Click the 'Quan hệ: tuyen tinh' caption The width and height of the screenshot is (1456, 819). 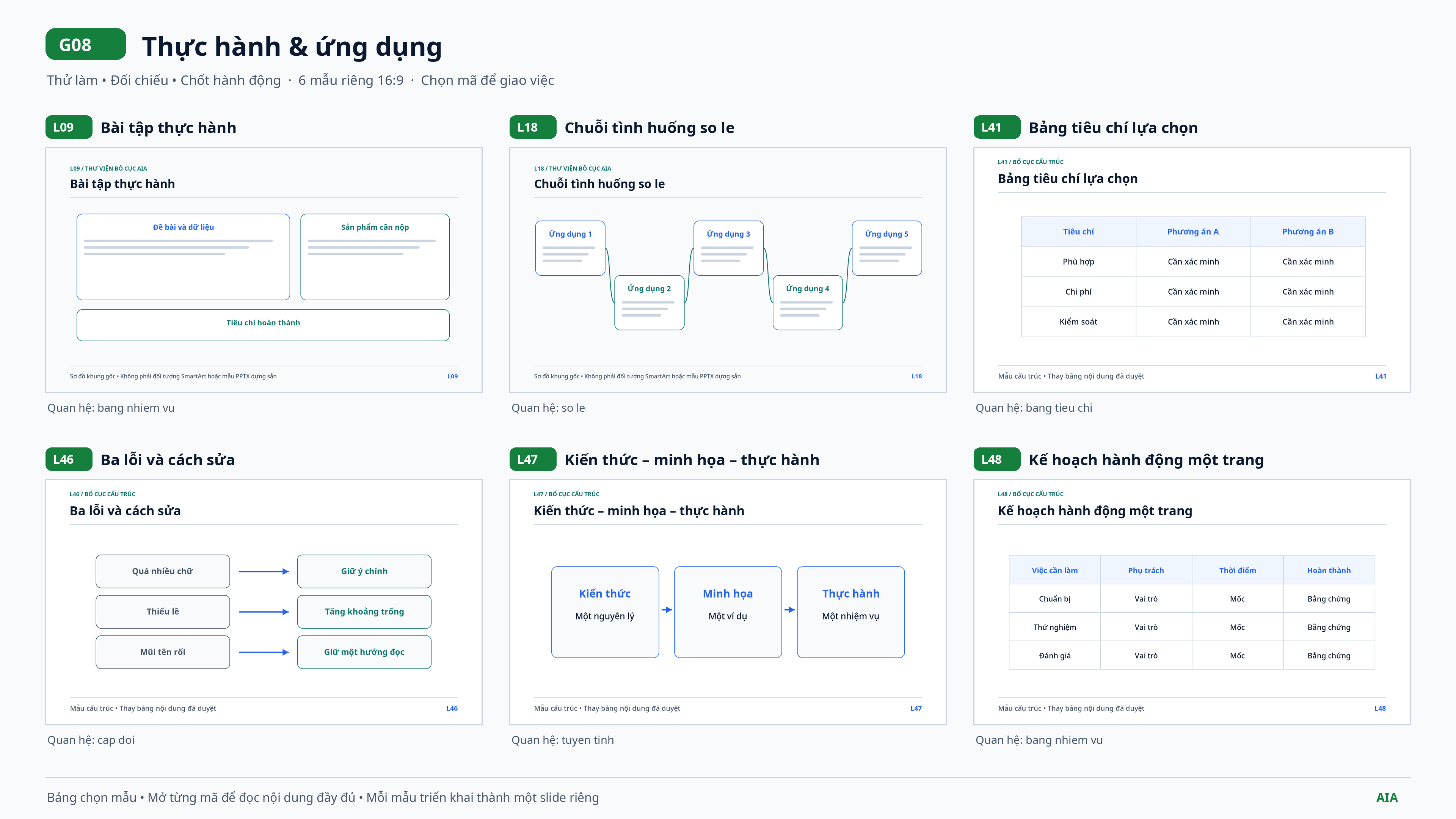[x=562, y=740]
